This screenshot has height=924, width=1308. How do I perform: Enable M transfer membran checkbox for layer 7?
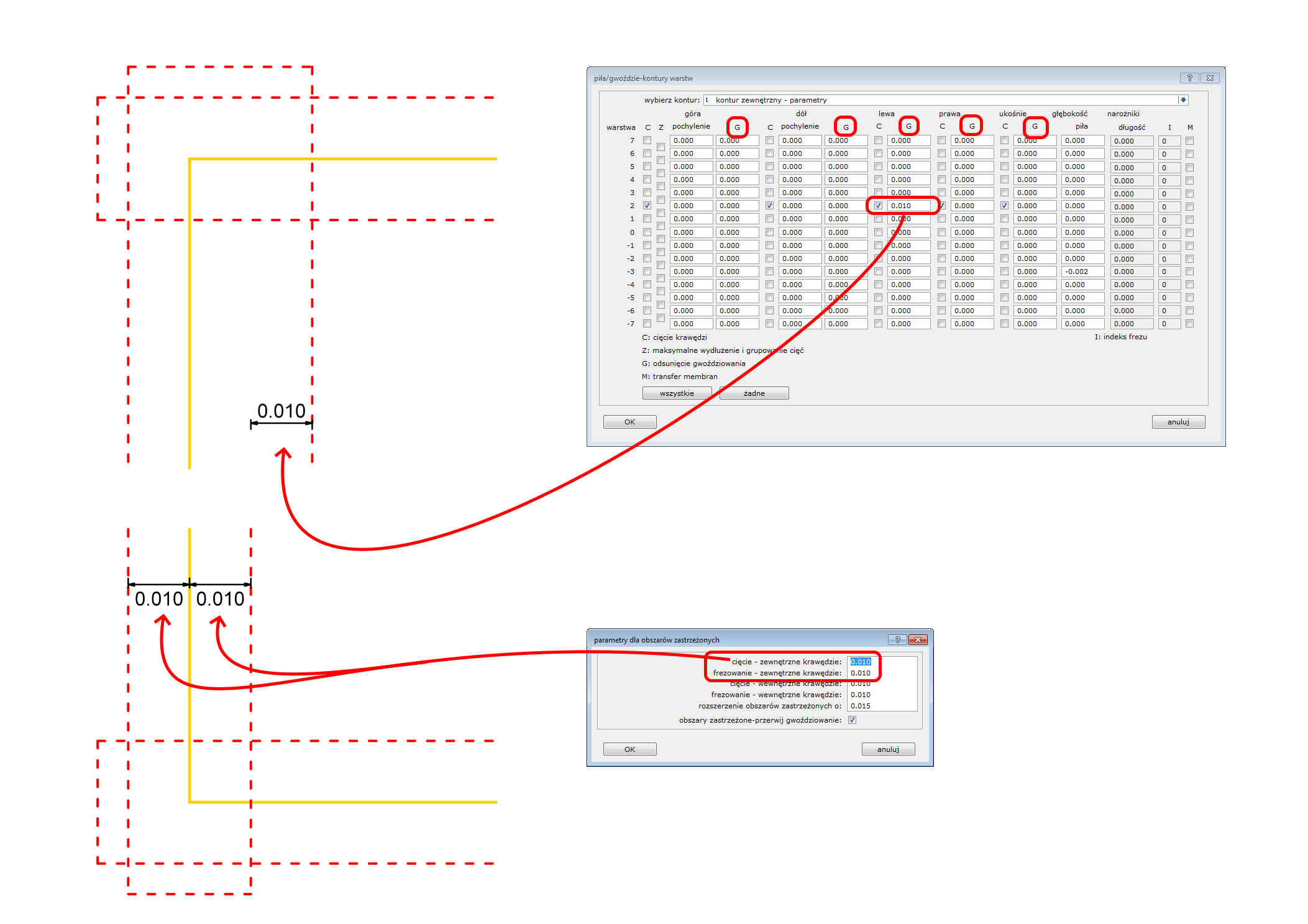point(1189,140)
